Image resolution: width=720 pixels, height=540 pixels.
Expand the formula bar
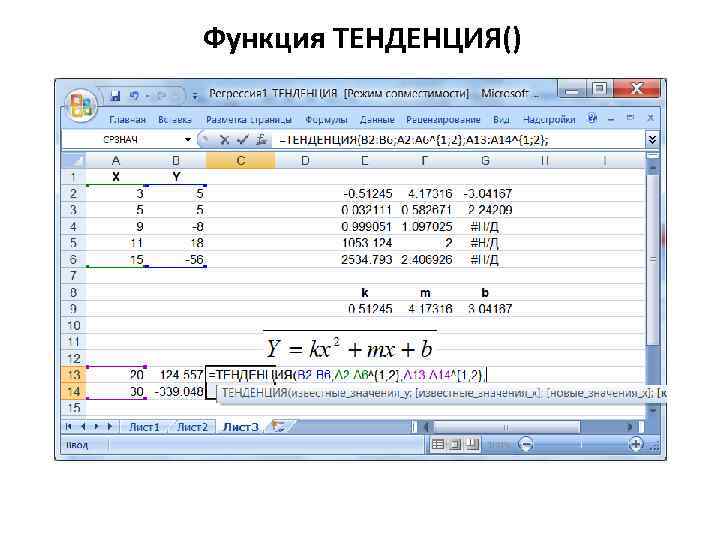coord(652,140)
